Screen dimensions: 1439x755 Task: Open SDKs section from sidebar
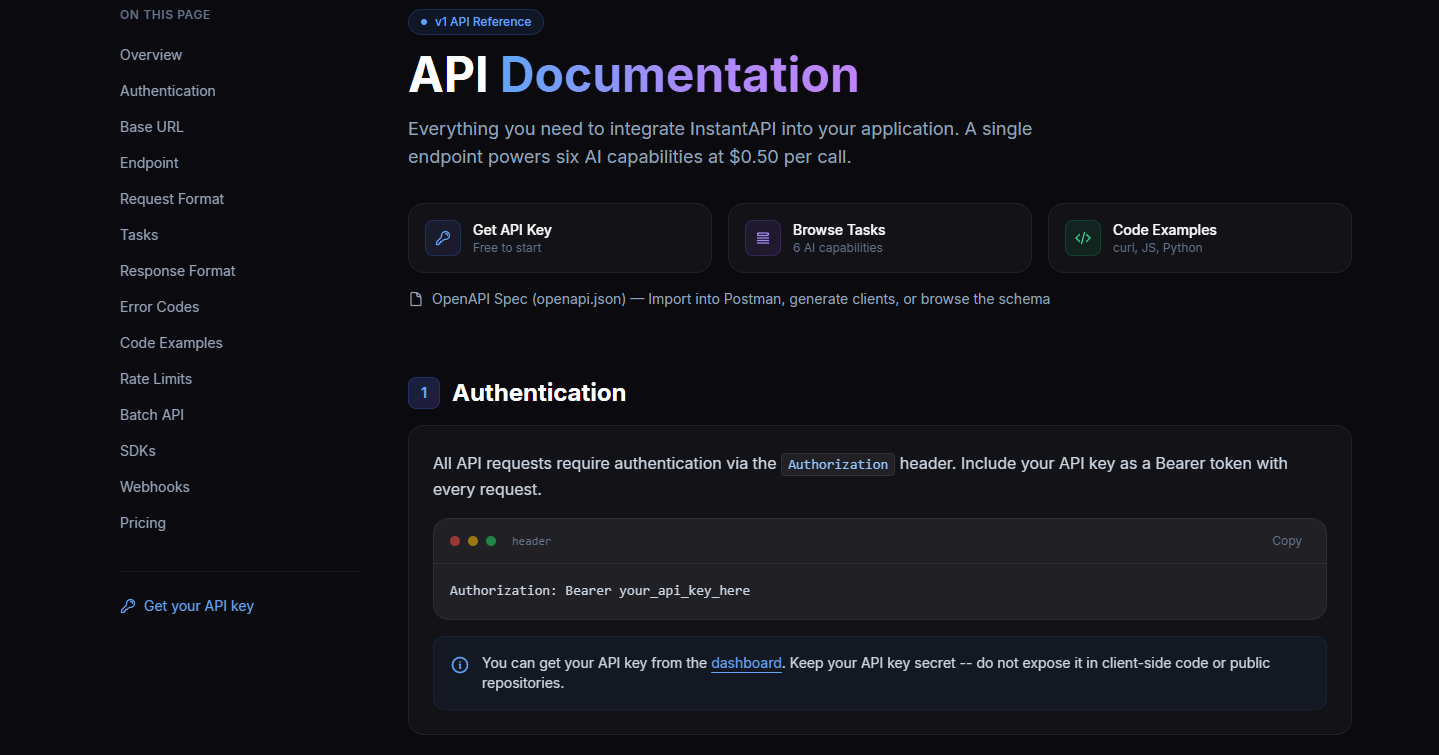(138, 451)
